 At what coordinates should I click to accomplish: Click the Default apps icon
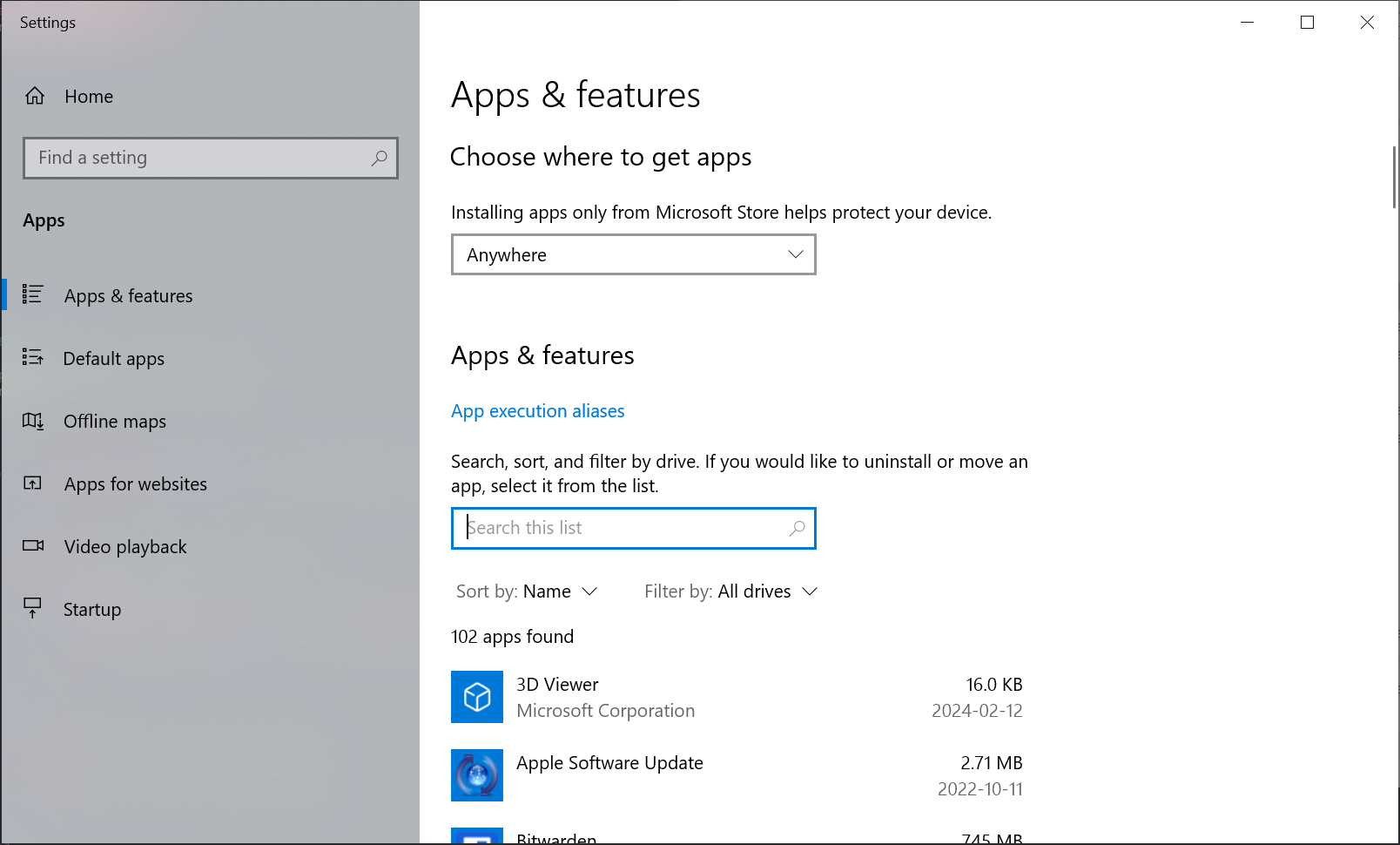click(x=33, y=357)
